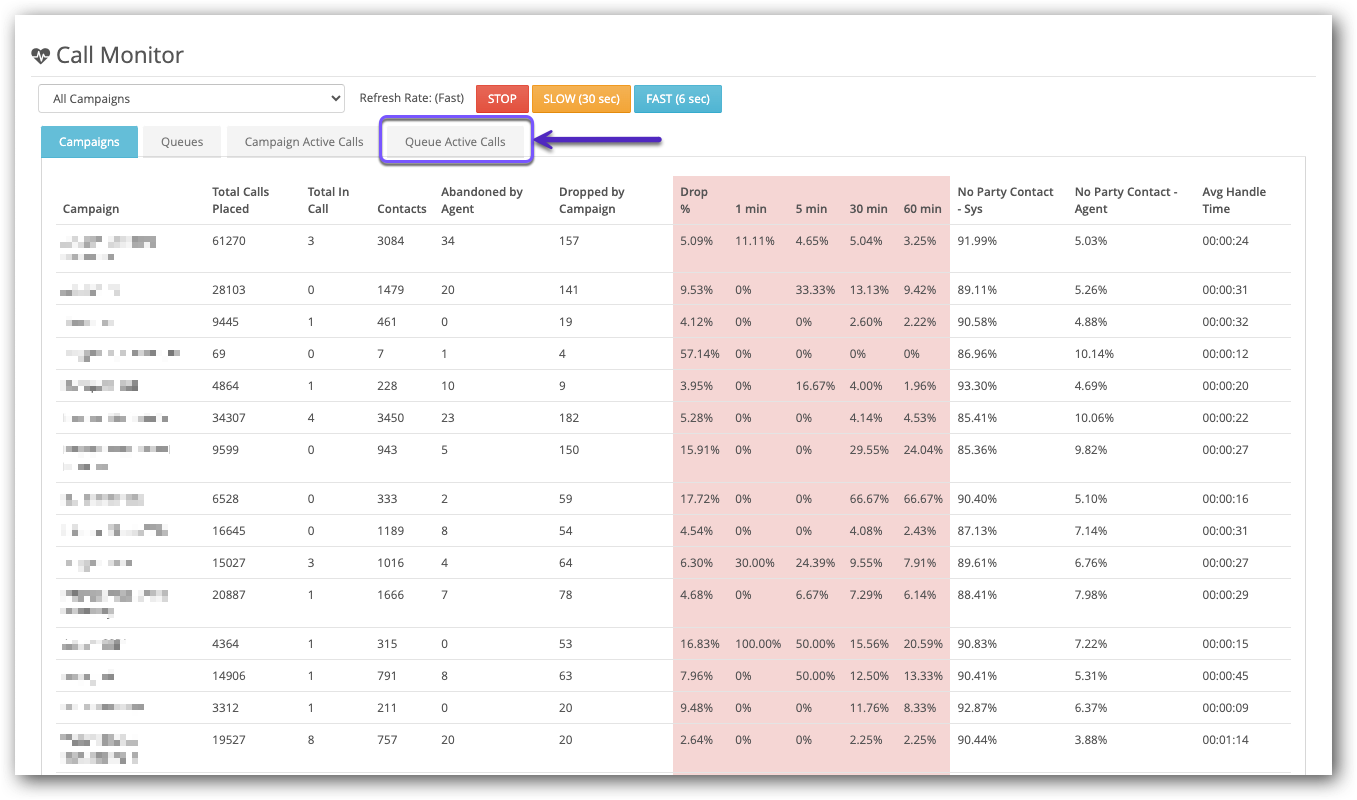Click the Dropped by Campaign column header
This screenshot has width=1357, height=800.
point(591,199)
